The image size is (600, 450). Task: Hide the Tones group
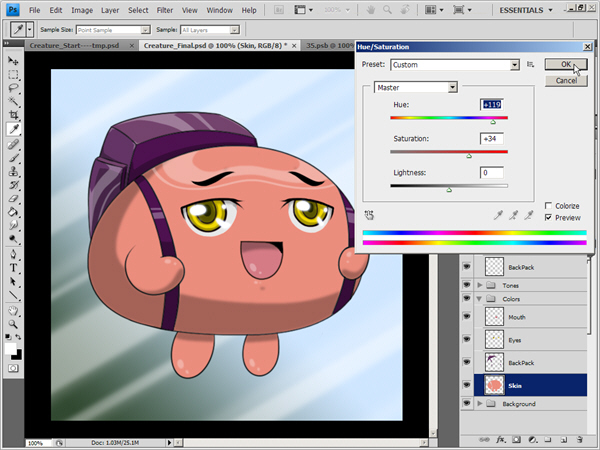click(466, 285)
